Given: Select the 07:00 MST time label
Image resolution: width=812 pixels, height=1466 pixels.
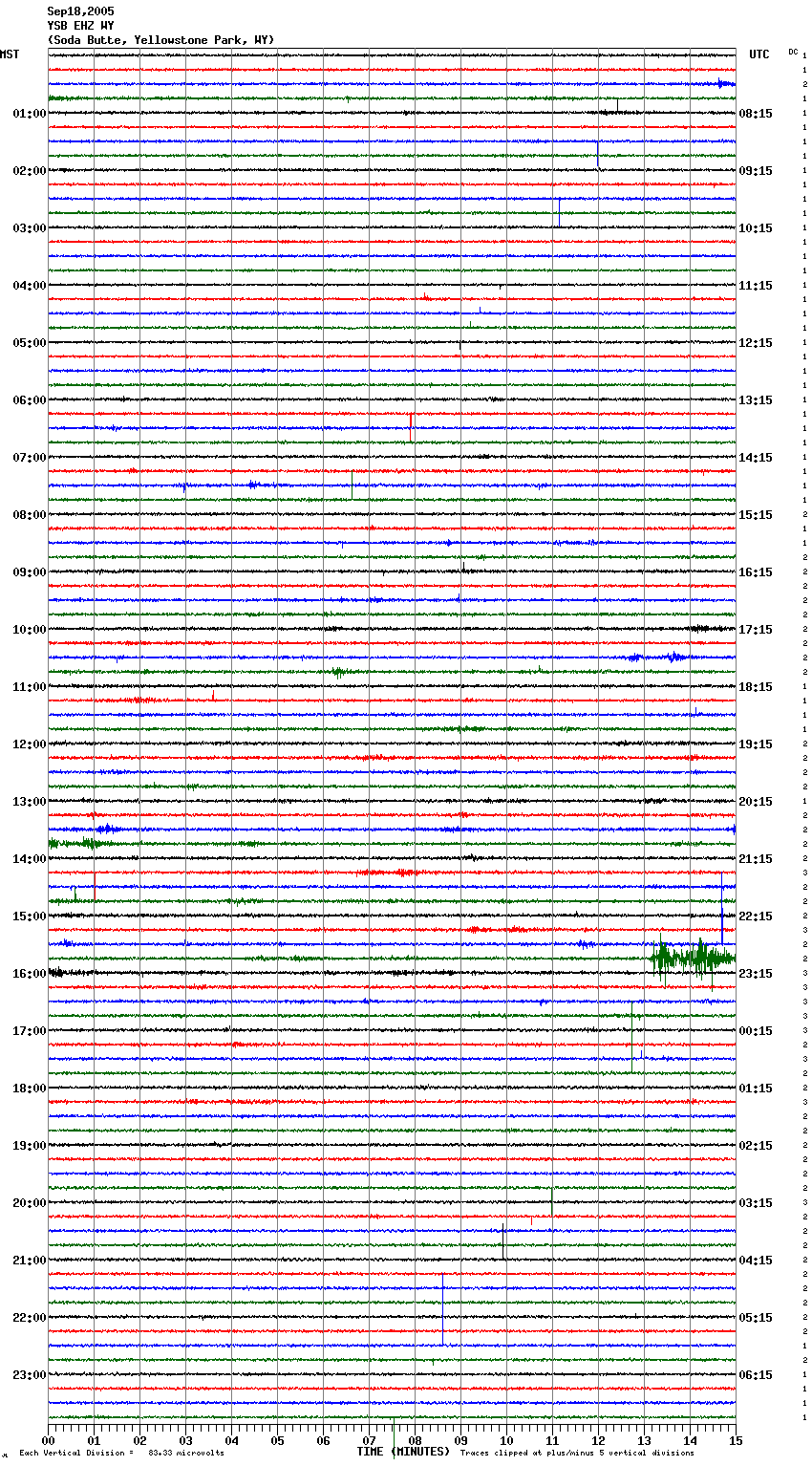Looking at the screenshot, I should 30,458.
